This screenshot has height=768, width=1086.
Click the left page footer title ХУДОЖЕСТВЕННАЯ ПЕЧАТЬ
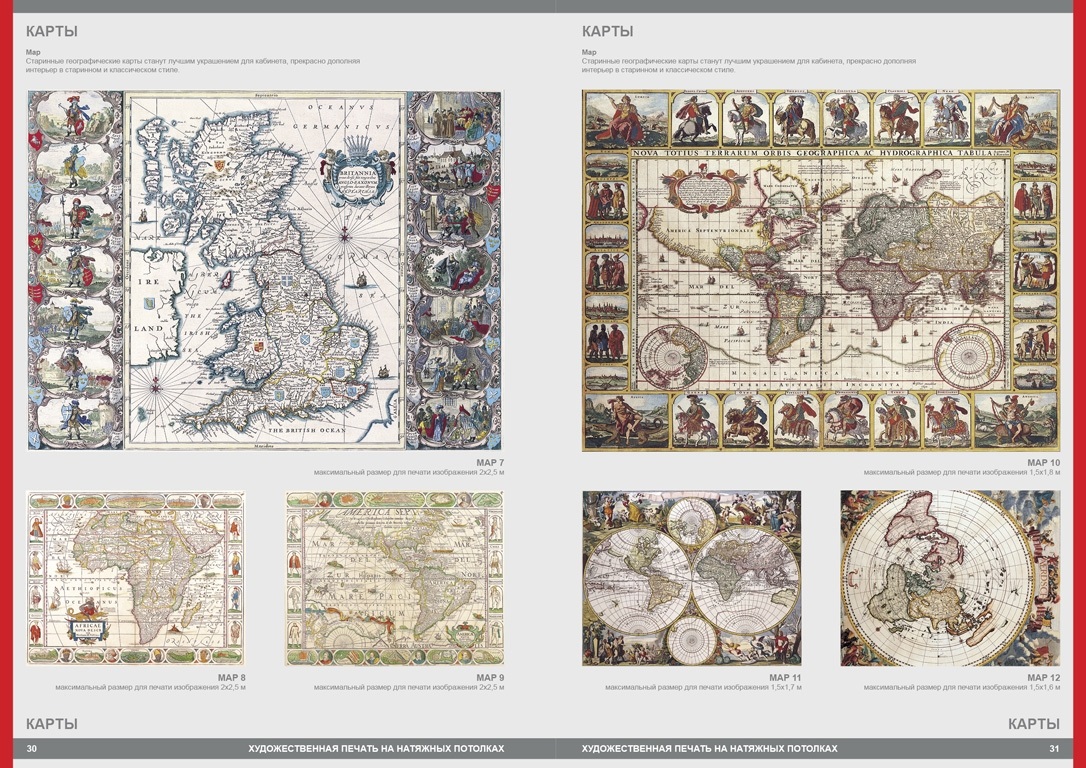pos(376,749)
